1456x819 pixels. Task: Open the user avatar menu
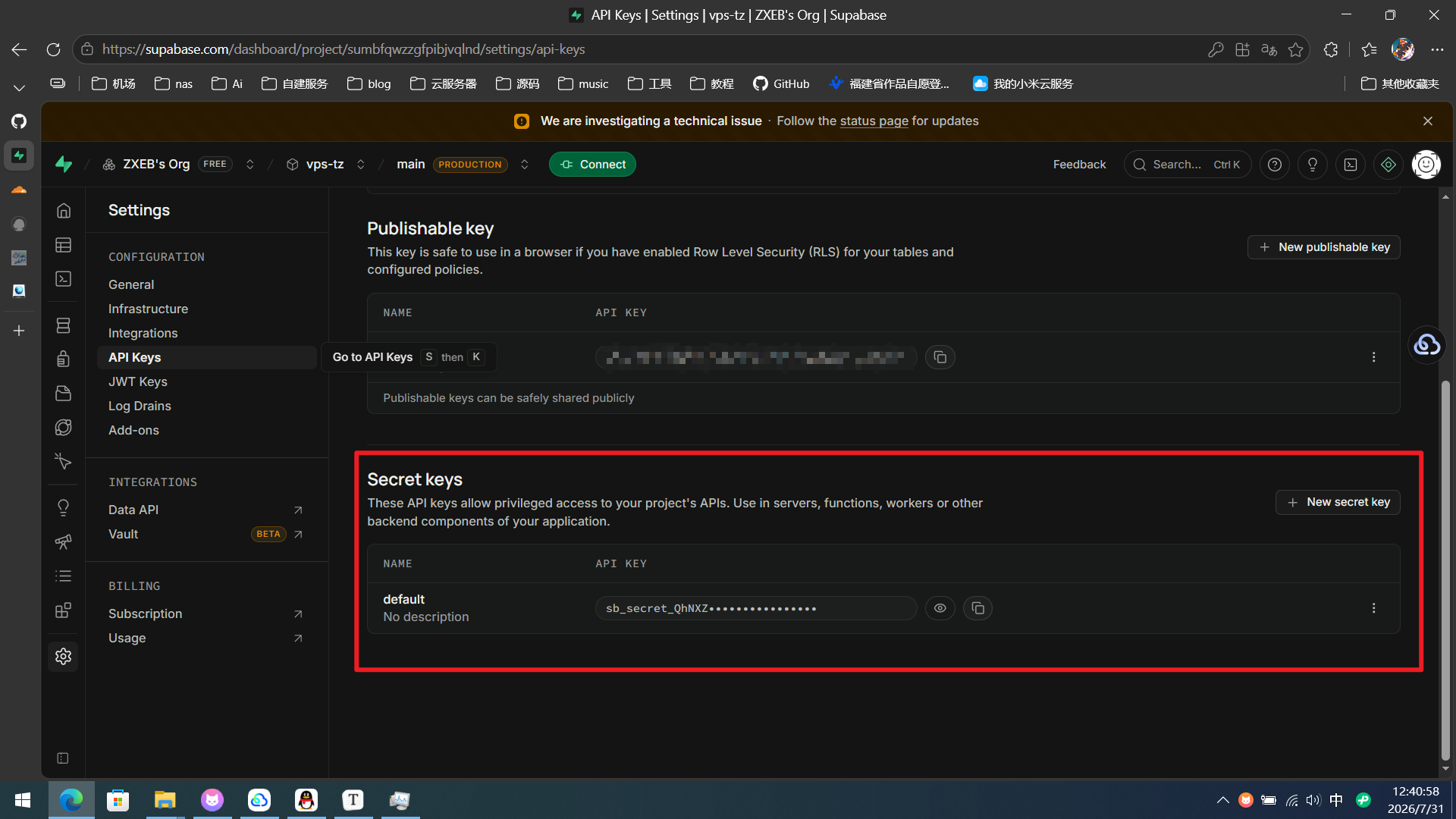point(1426,165)
